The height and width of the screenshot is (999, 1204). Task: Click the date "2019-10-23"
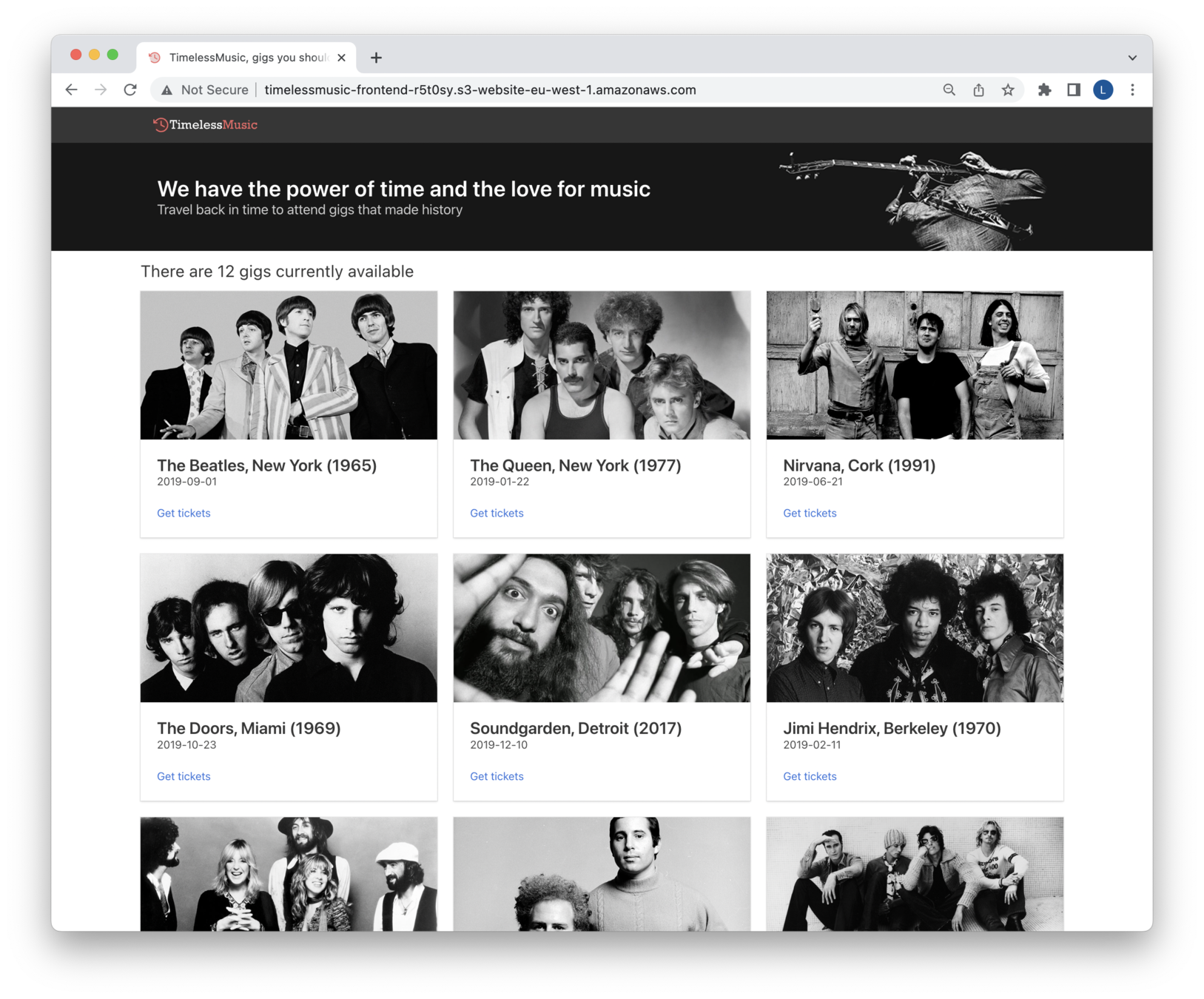pos(186,745)
